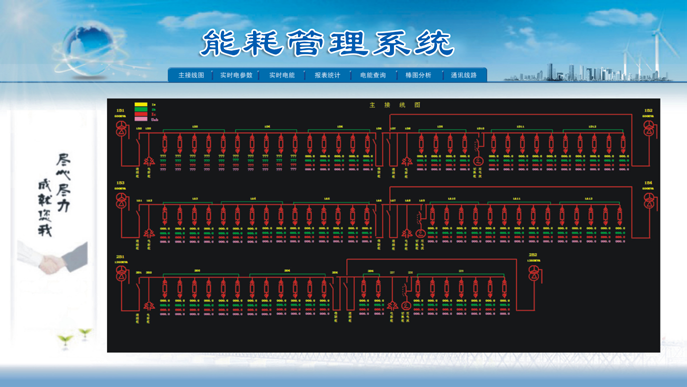This screenshot has width=687, height=387.
Task: Open the 棒图分析 tab
Action: pos(418,75)
